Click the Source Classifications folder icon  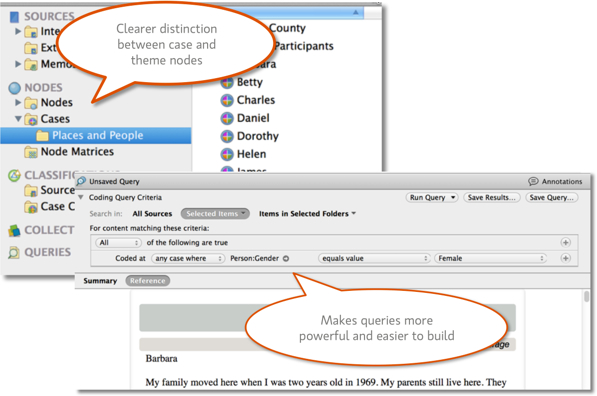pyautogui.click(x=31, y=190)
